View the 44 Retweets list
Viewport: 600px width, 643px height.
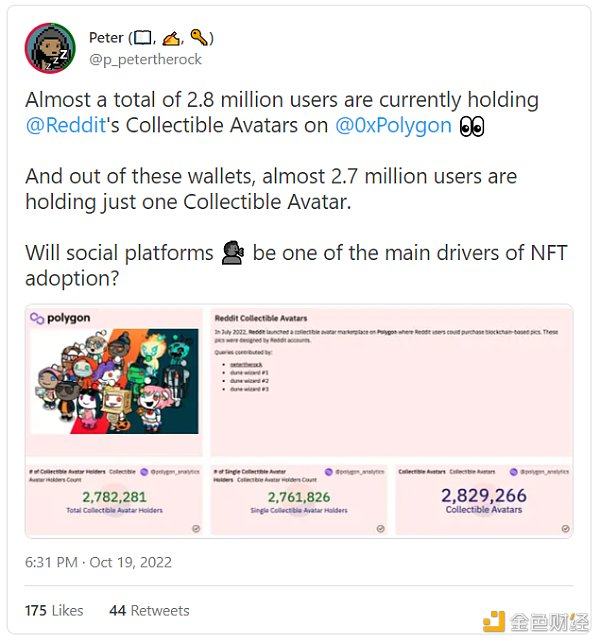coord(149,609)
